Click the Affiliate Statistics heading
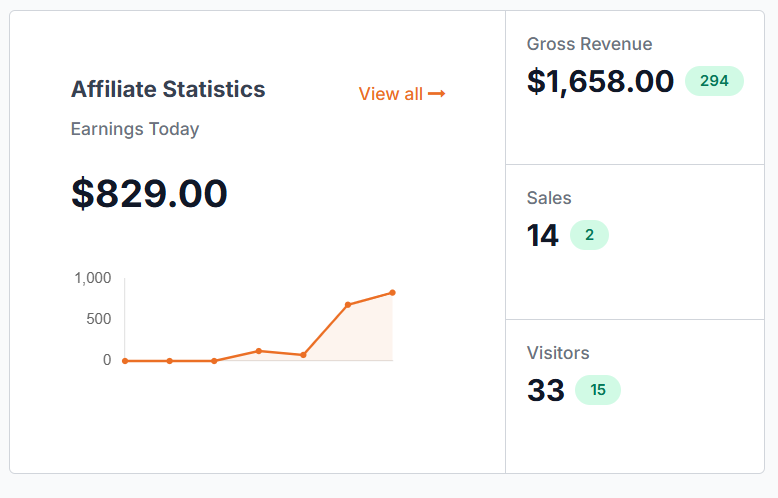This screenshot has width=778, height=498. [x=168, y=89]
